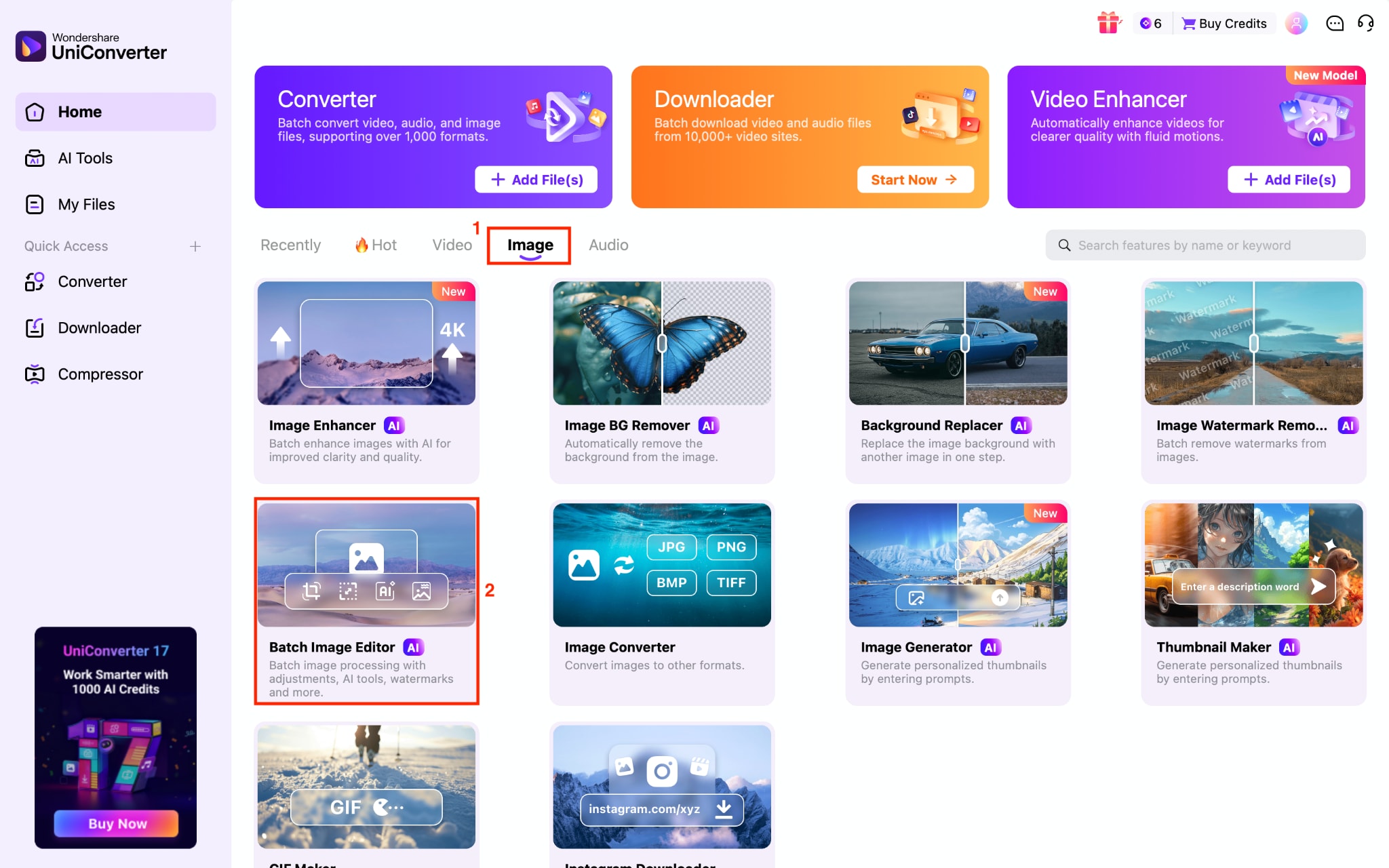Click AI badge next to Image Watermark Remover

coord(1347,425)
